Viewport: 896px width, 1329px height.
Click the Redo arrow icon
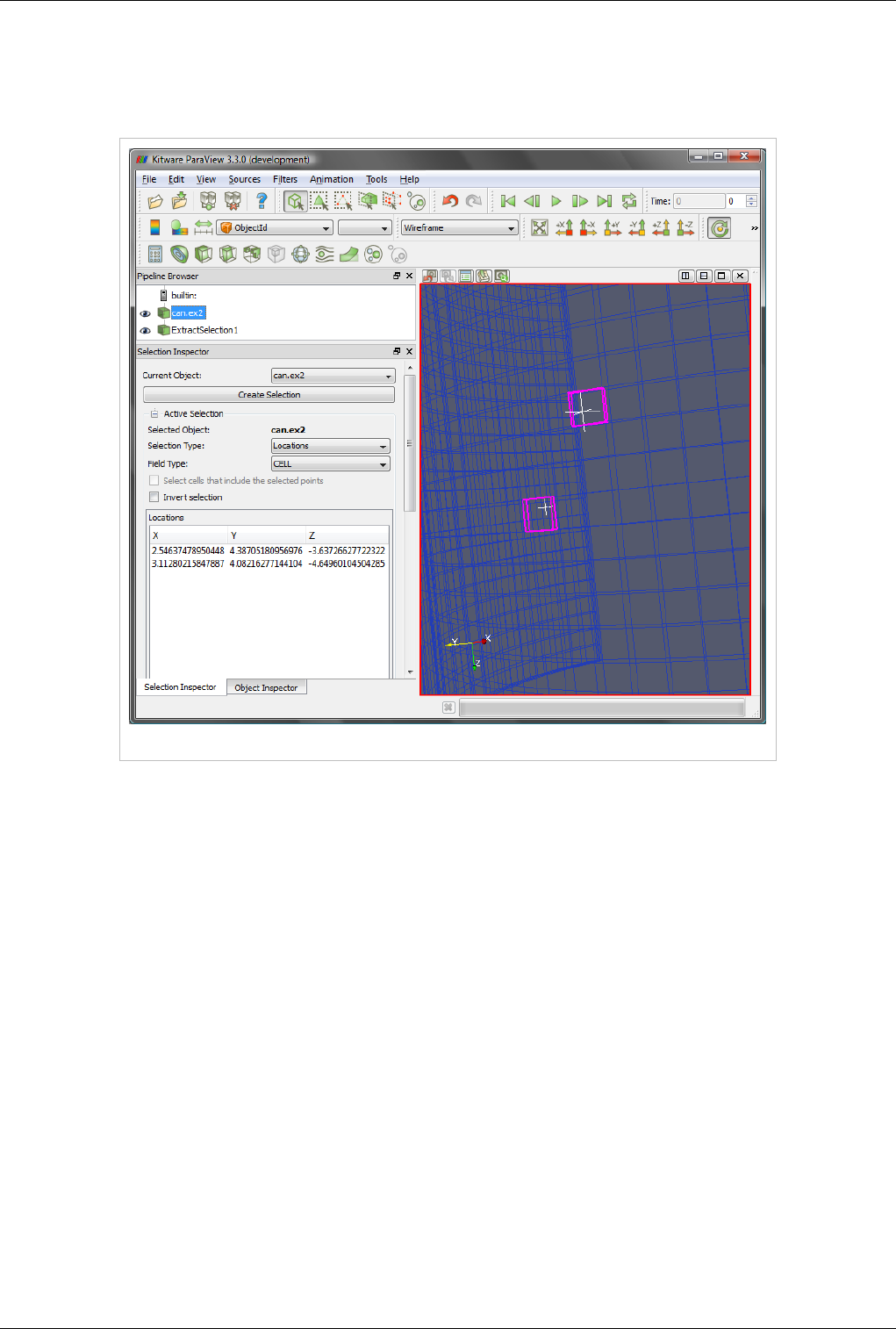[474, 201]
